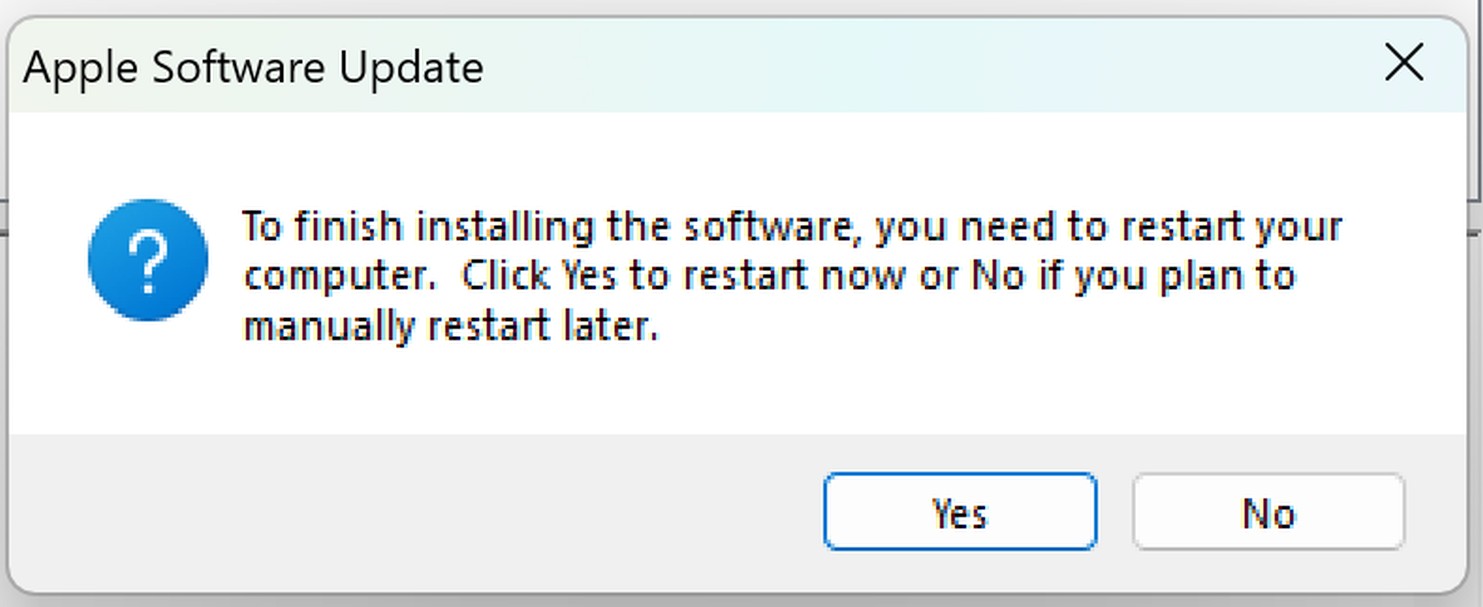This screenshot has height=607, width=1483.
Task: Click the word 'Apple' in the title bar
Action: (81, 68)
